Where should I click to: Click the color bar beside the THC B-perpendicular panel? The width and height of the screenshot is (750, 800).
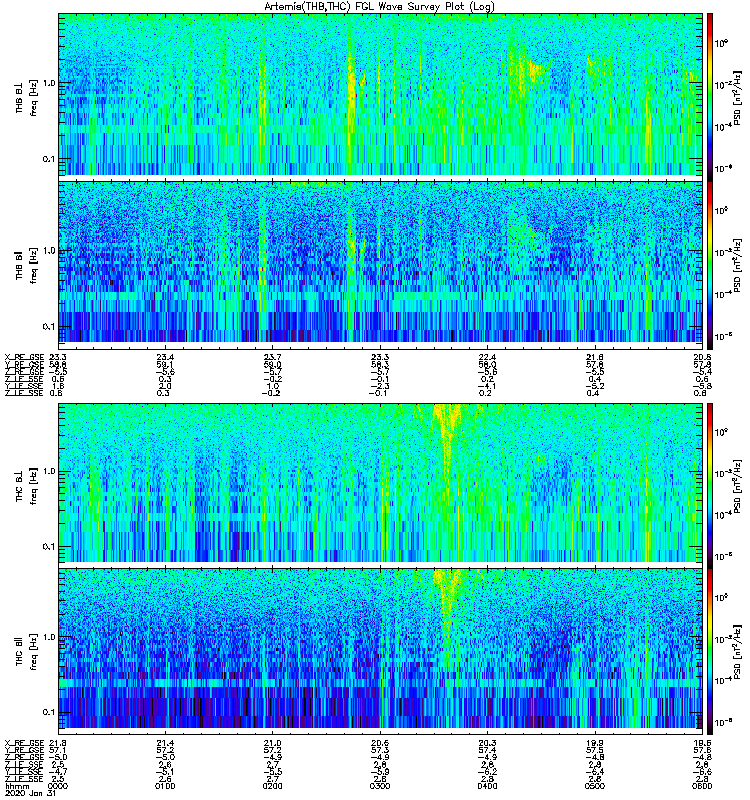[x=710, y=485]
